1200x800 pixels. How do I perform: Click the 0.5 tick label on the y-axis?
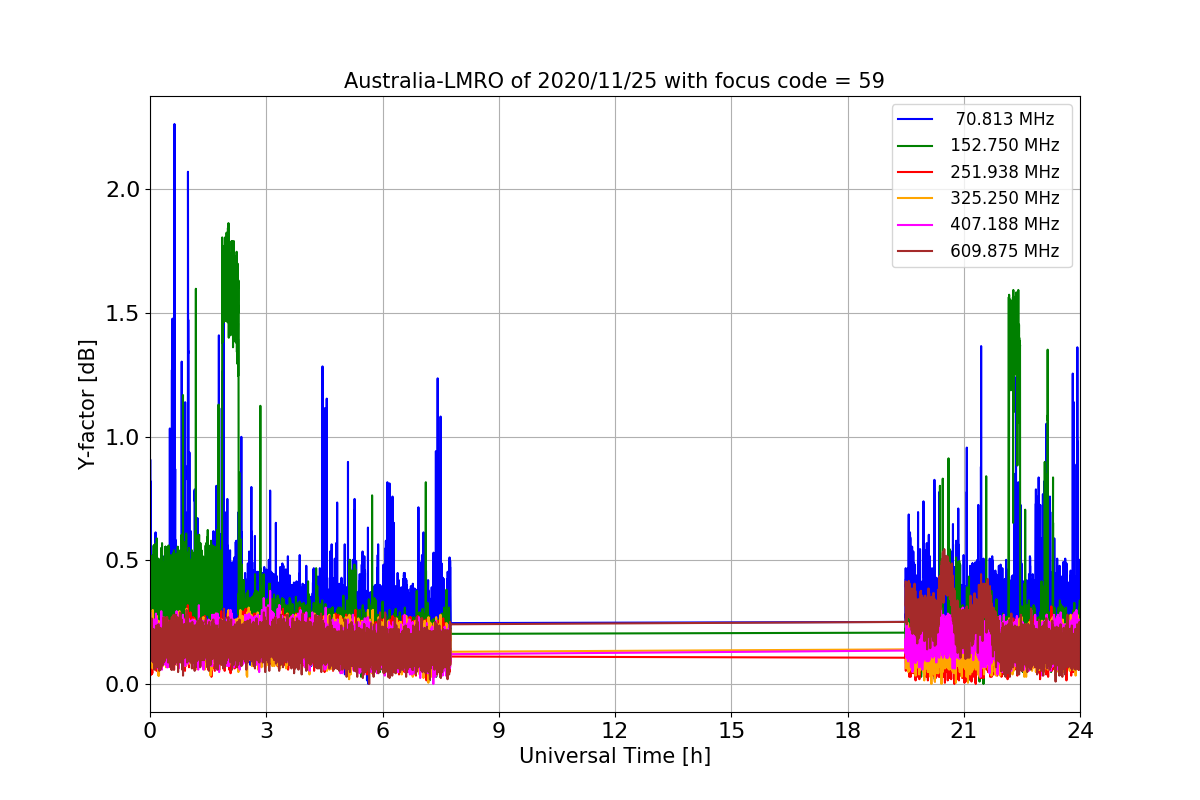click(123, 561)
